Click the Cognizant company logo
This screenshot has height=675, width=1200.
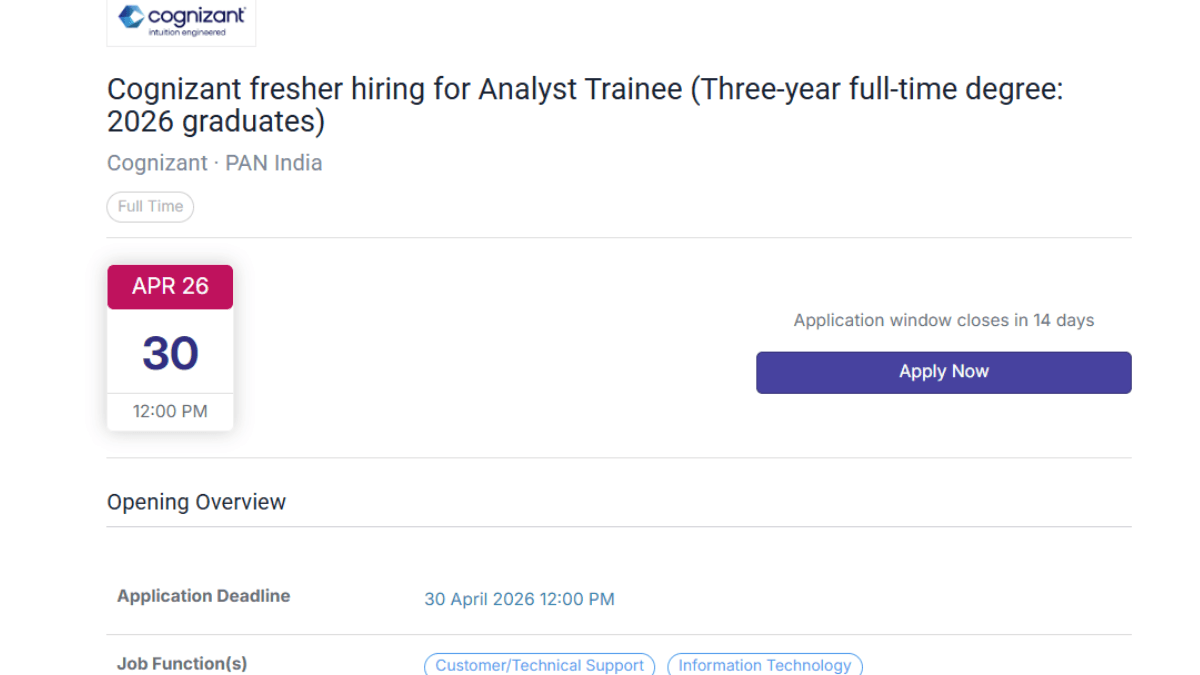pyautogui.click(x=180, y=17)
